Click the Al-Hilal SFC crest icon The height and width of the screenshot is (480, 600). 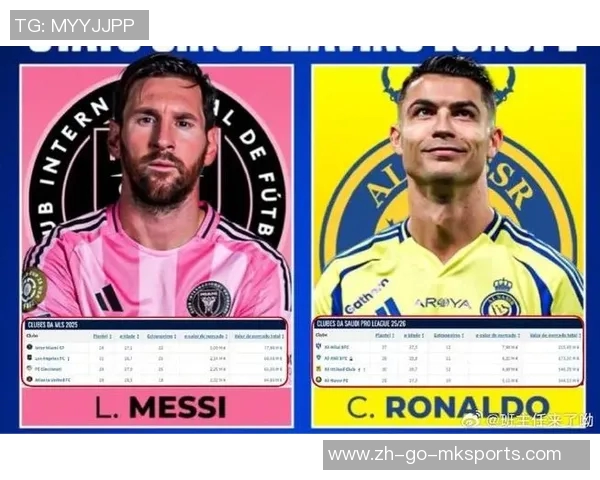tap(318, 346)
